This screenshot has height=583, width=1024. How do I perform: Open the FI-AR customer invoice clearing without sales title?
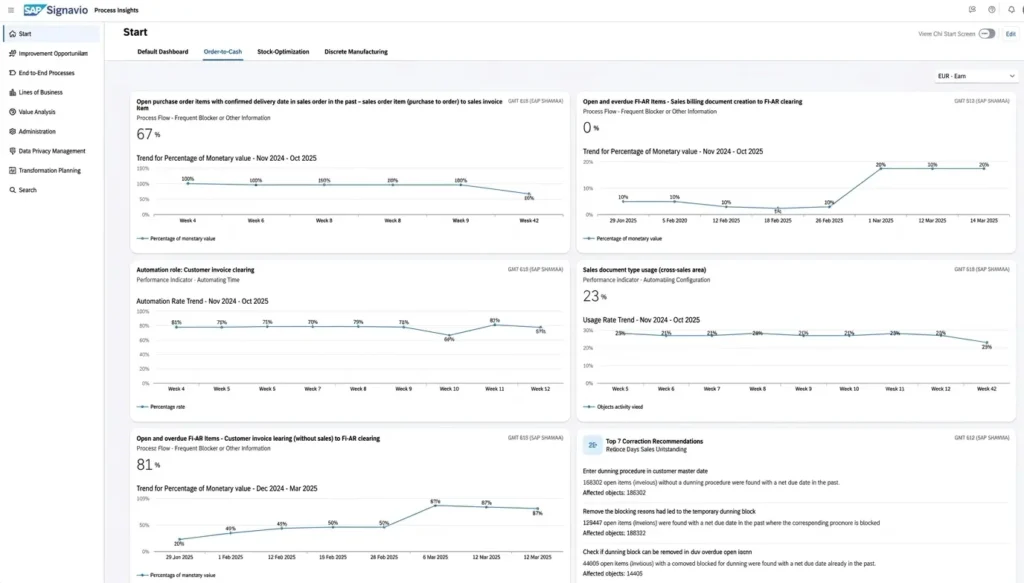pos(258,439)
